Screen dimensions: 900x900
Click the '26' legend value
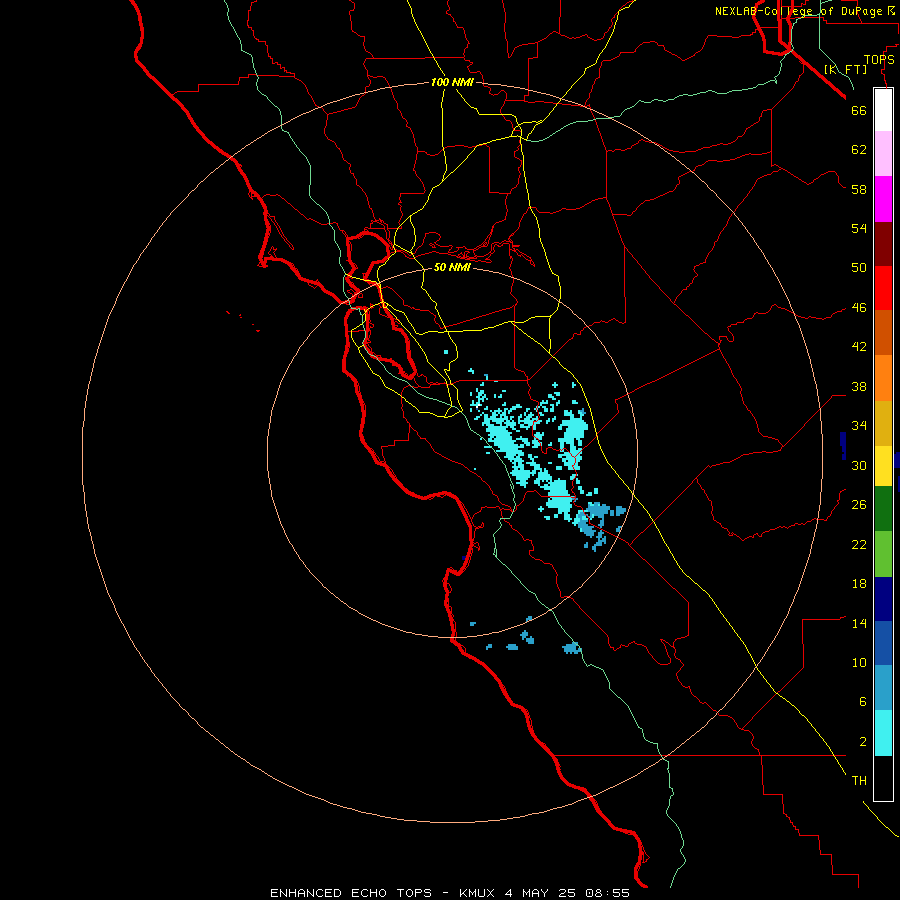pos(859,505)
